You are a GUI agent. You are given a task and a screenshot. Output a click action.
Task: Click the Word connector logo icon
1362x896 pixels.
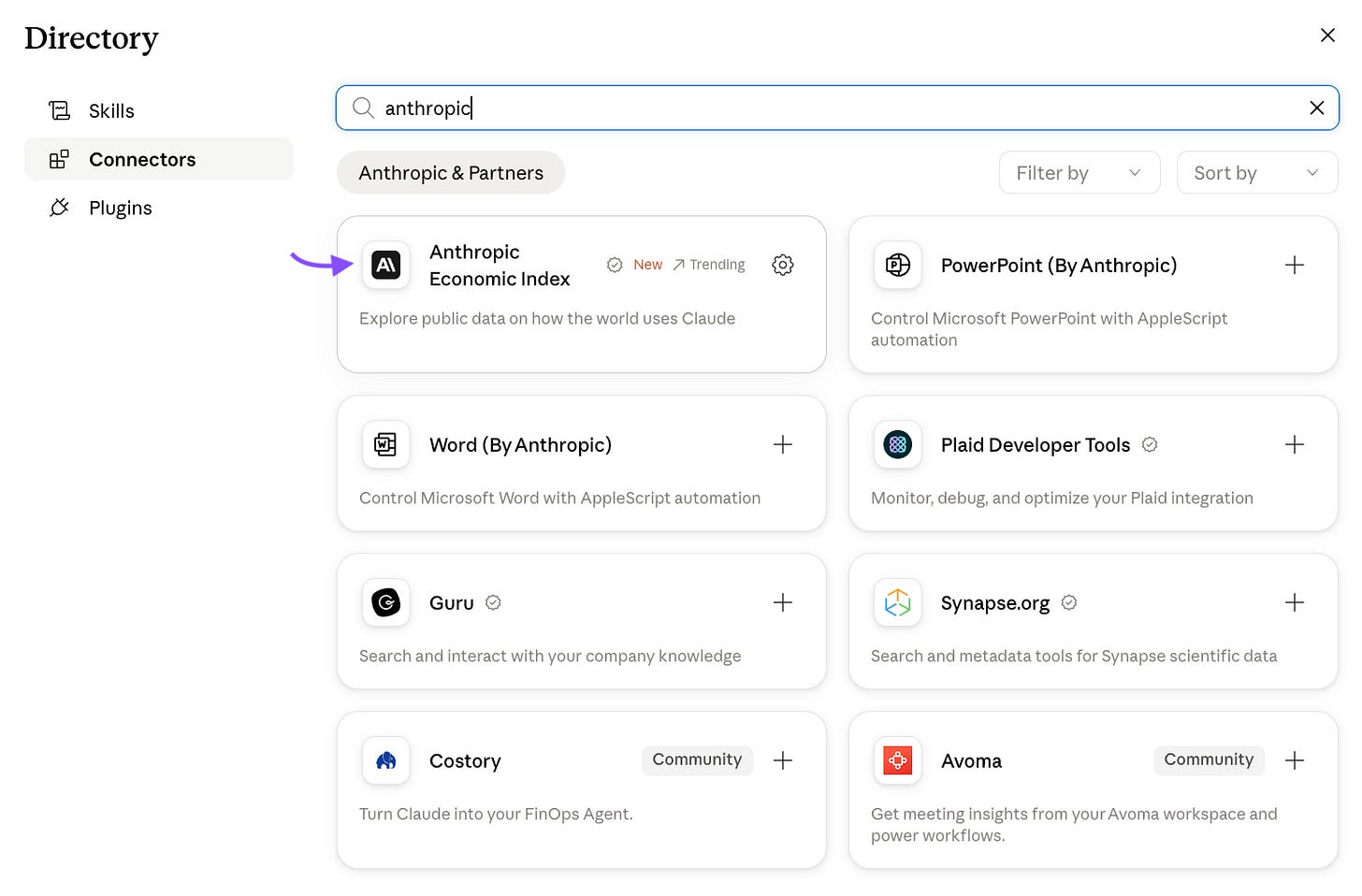point(386,444)
